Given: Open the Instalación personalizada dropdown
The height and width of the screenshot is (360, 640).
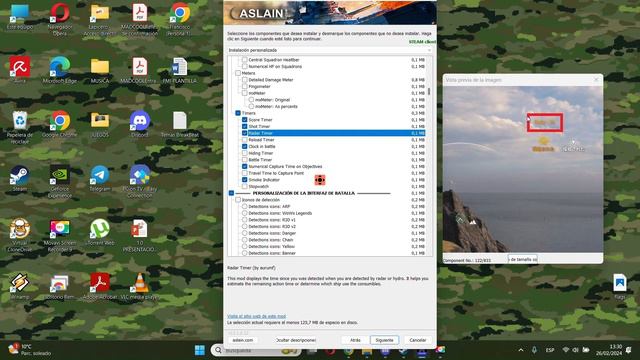Looking at the screenshot, I should click(x=329, y=50).
